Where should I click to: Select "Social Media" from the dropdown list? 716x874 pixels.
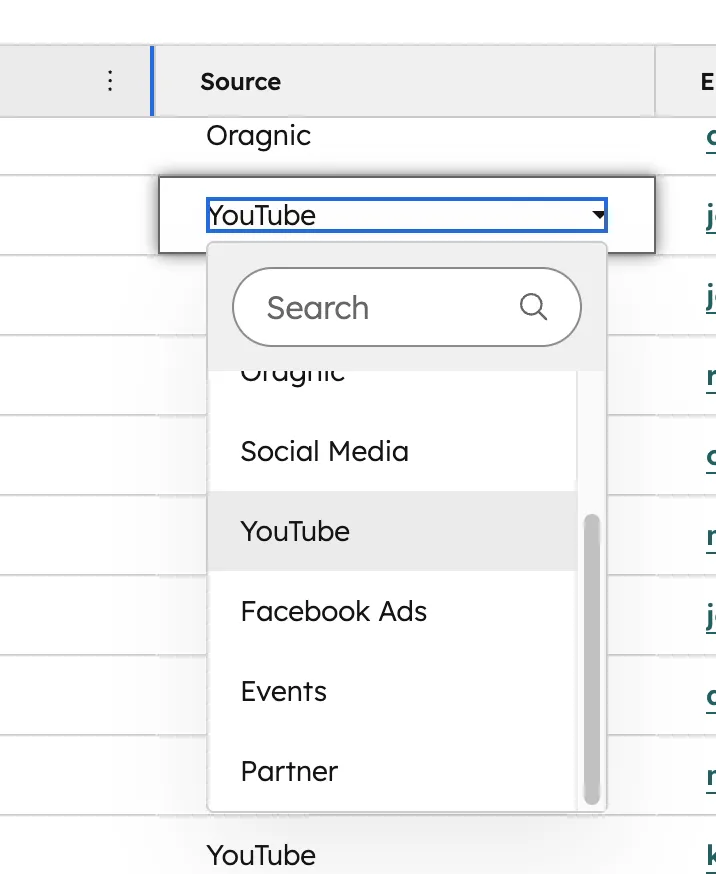(x=324, y=451)
